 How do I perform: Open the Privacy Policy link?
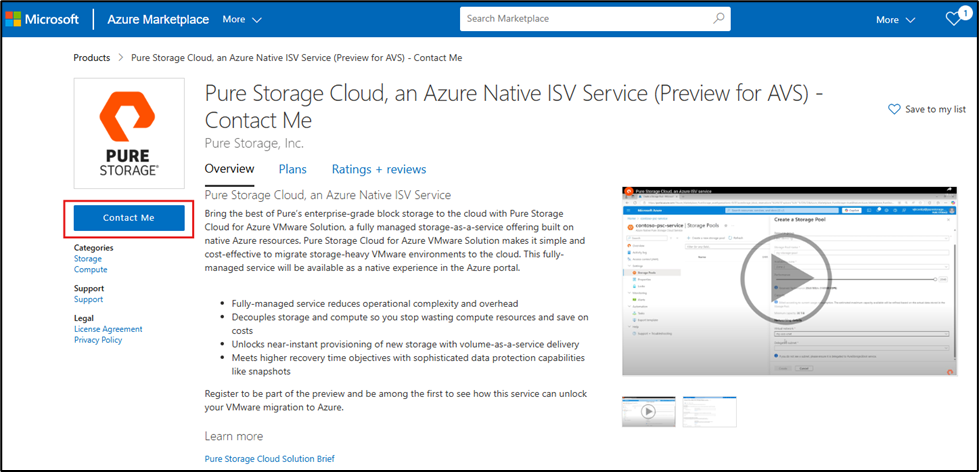[x=98, y=340]
